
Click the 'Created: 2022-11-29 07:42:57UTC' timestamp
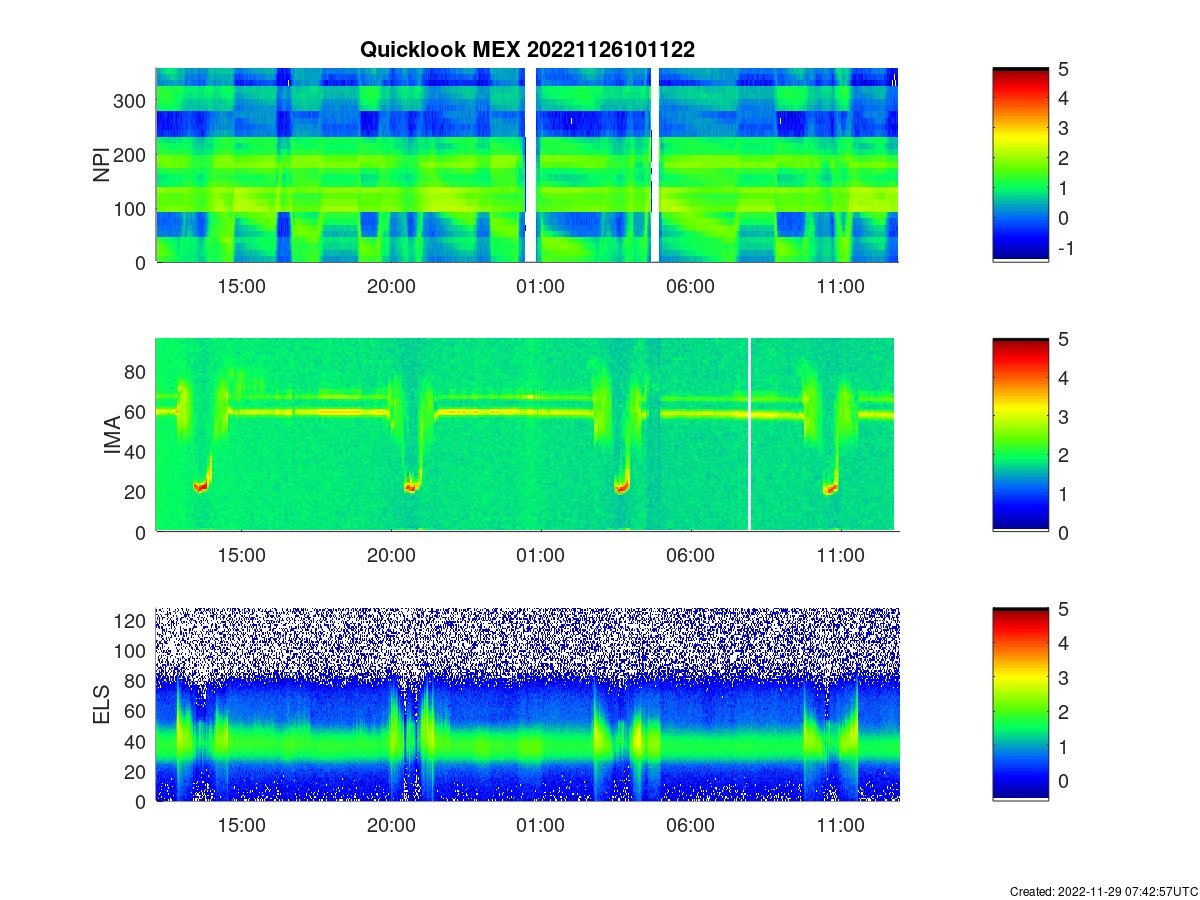1103,891
